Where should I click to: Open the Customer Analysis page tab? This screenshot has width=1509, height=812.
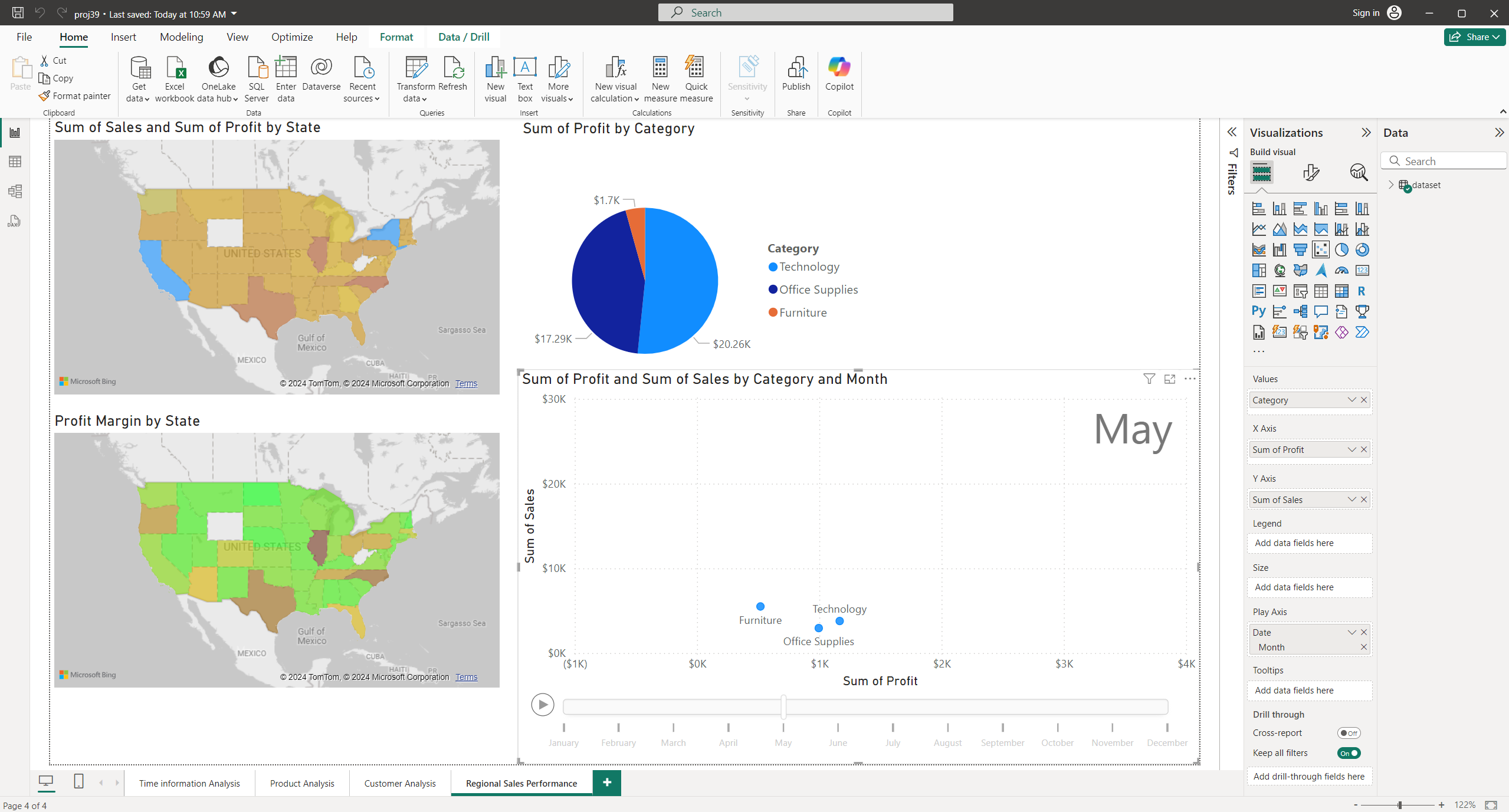[x=399, y=783]
